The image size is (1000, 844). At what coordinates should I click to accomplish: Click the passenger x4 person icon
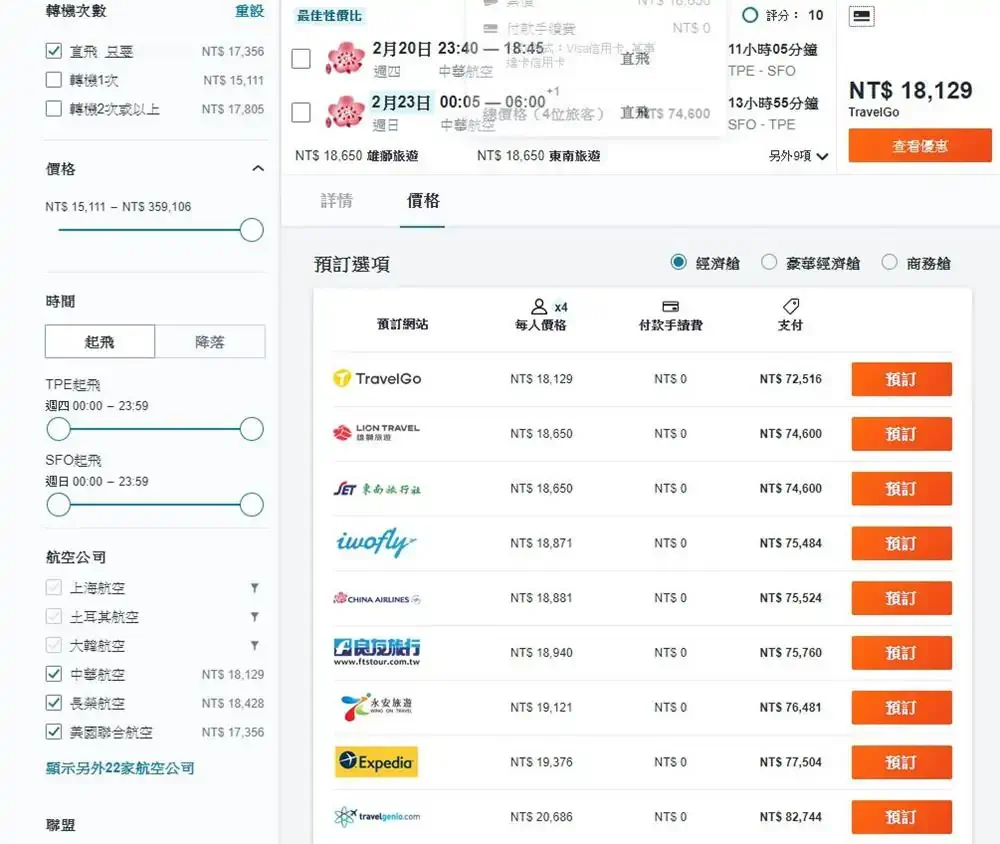[x=539, y=307]
